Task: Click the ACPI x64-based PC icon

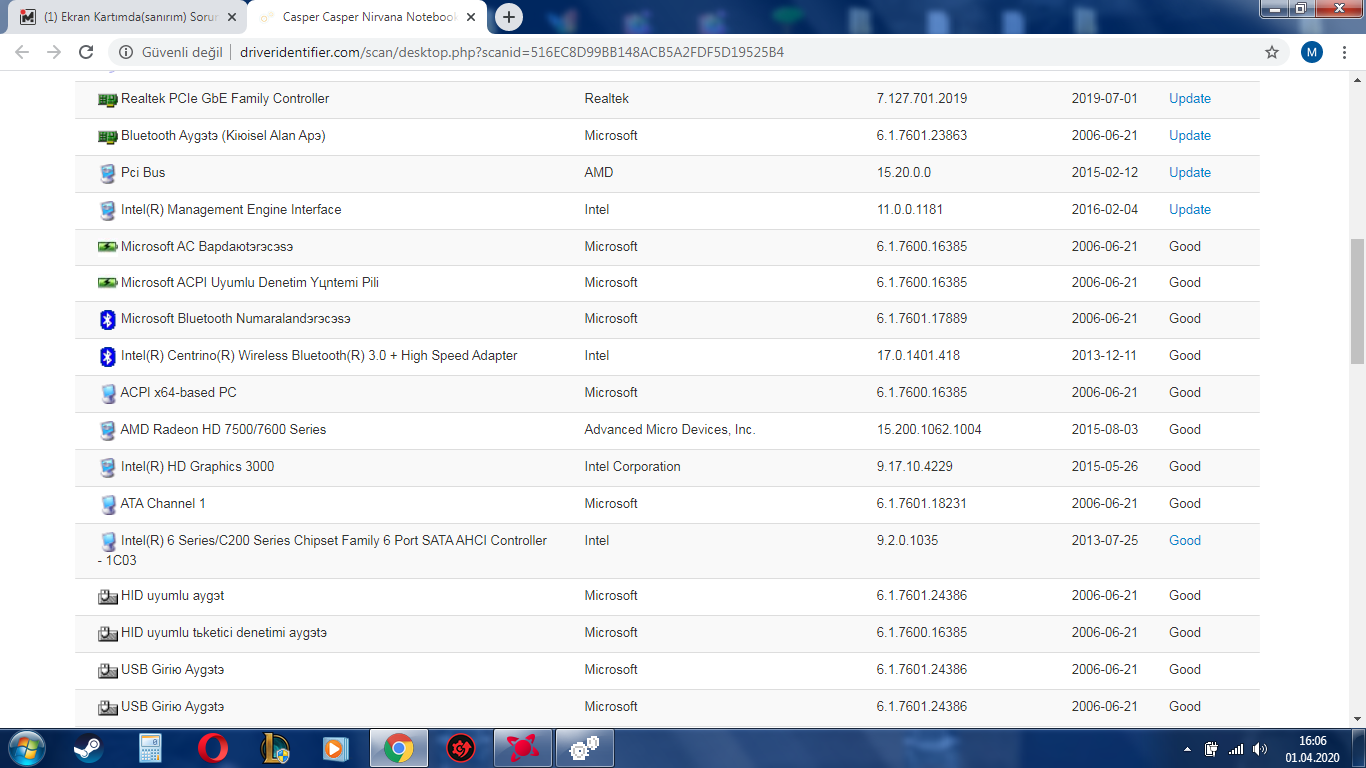Action: pos(108,393)
